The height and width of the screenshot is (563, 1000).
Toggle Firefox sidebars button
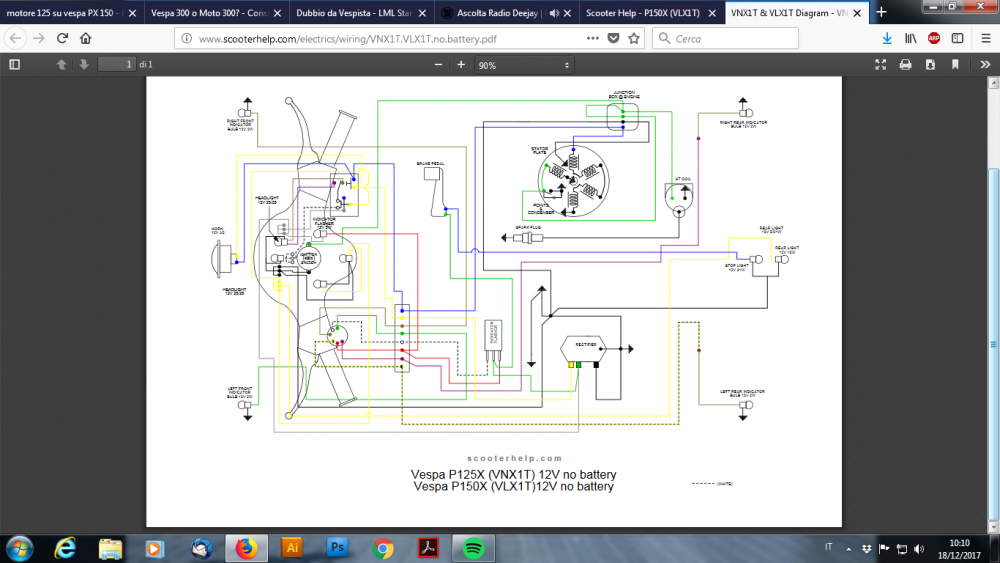tap(958, 38)
